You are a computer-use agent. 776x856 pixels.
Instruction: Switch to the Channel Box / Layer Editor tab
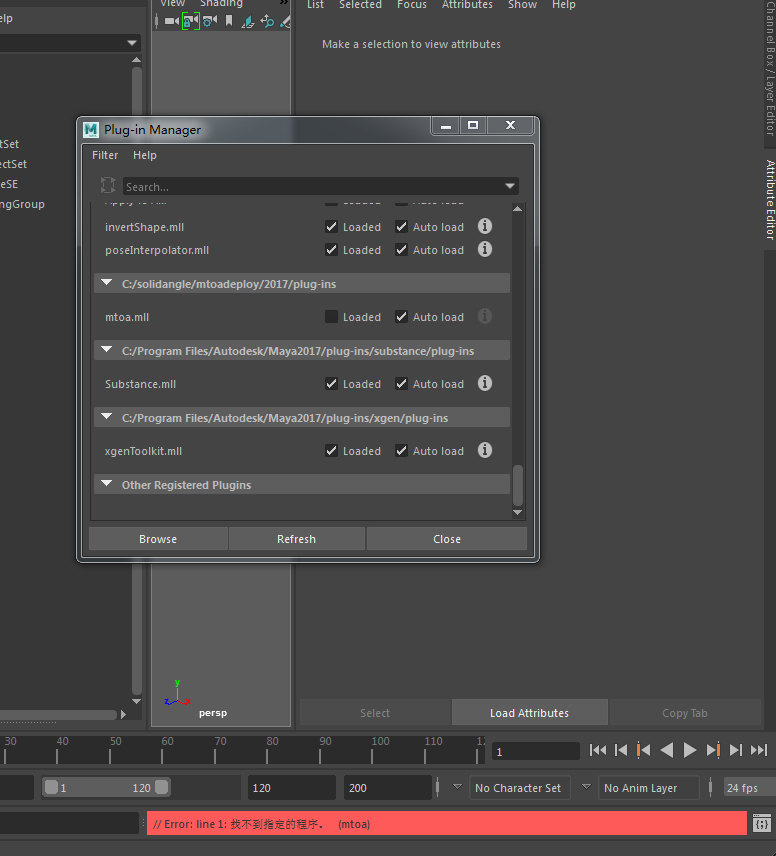pos(770,68)
